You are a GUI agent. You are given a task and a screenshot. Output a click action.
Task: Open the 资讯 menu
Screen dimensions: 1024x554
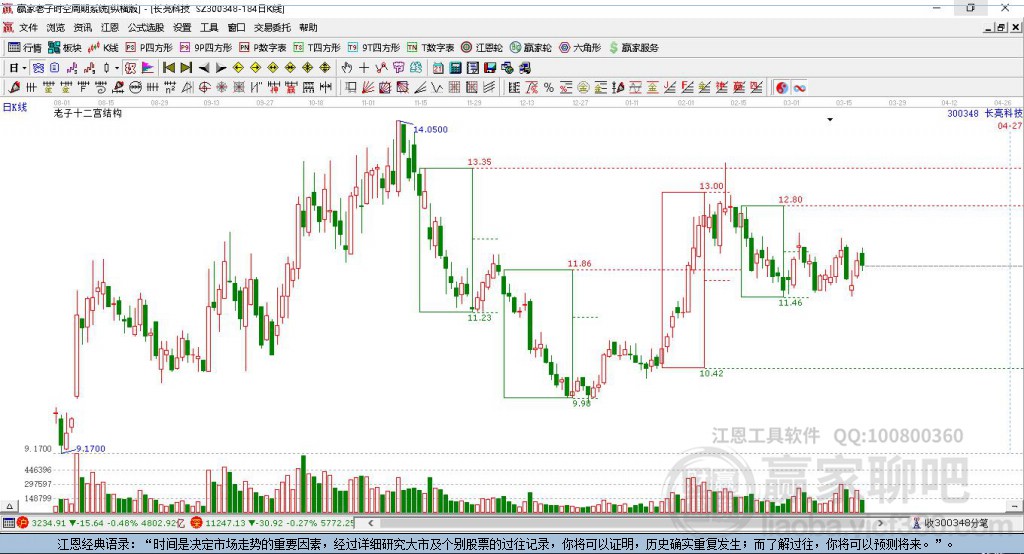tap(83, 27)
